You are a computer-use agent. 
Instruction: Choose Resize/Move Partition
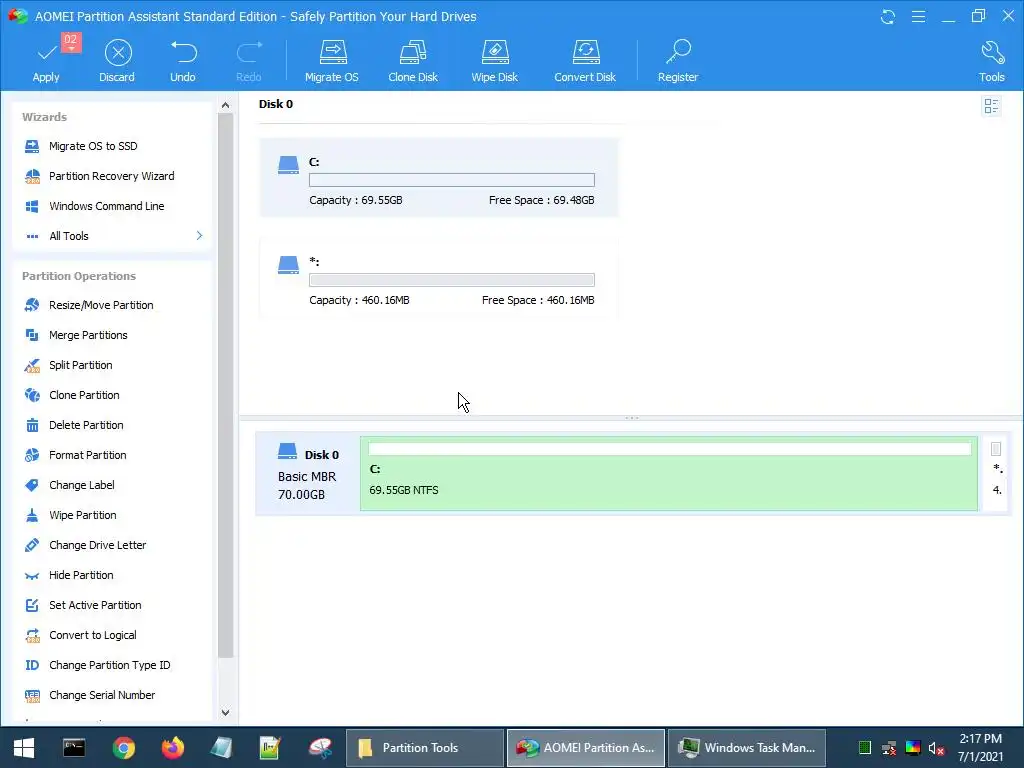click(x=101, y=305)
